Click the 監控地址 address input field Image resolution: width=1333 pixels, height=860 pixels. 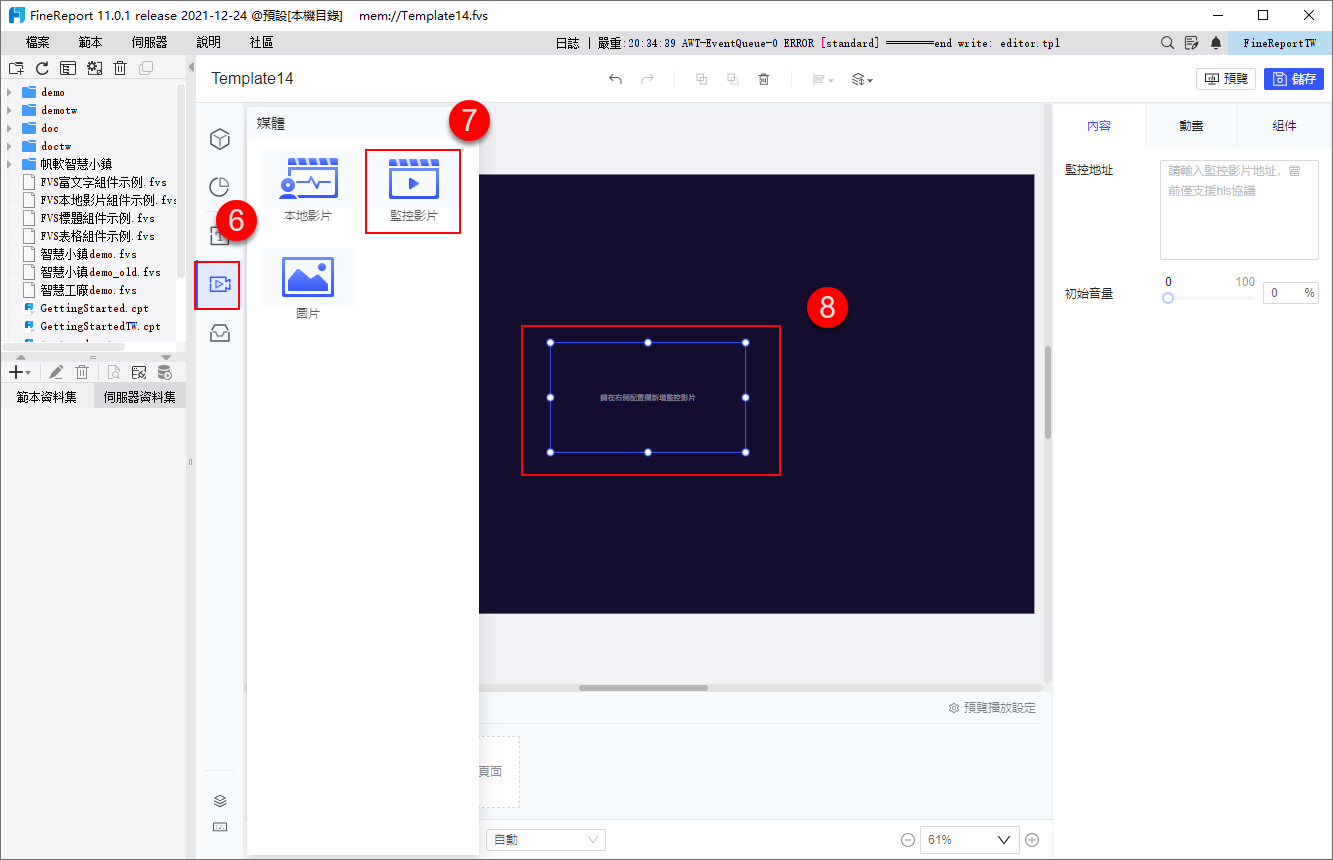(1239, 210)
